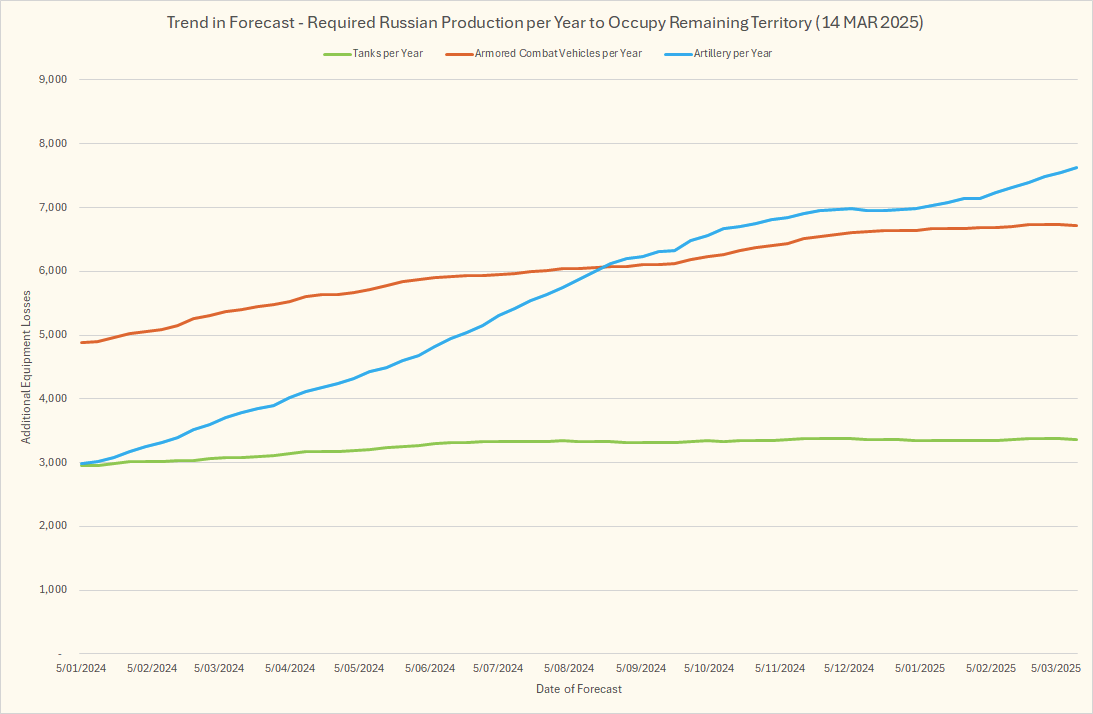Select the Tanks per Year legend label
The height and width of the screenshot is (714, 1093).
pyautogui.click(x=387, y=53)
